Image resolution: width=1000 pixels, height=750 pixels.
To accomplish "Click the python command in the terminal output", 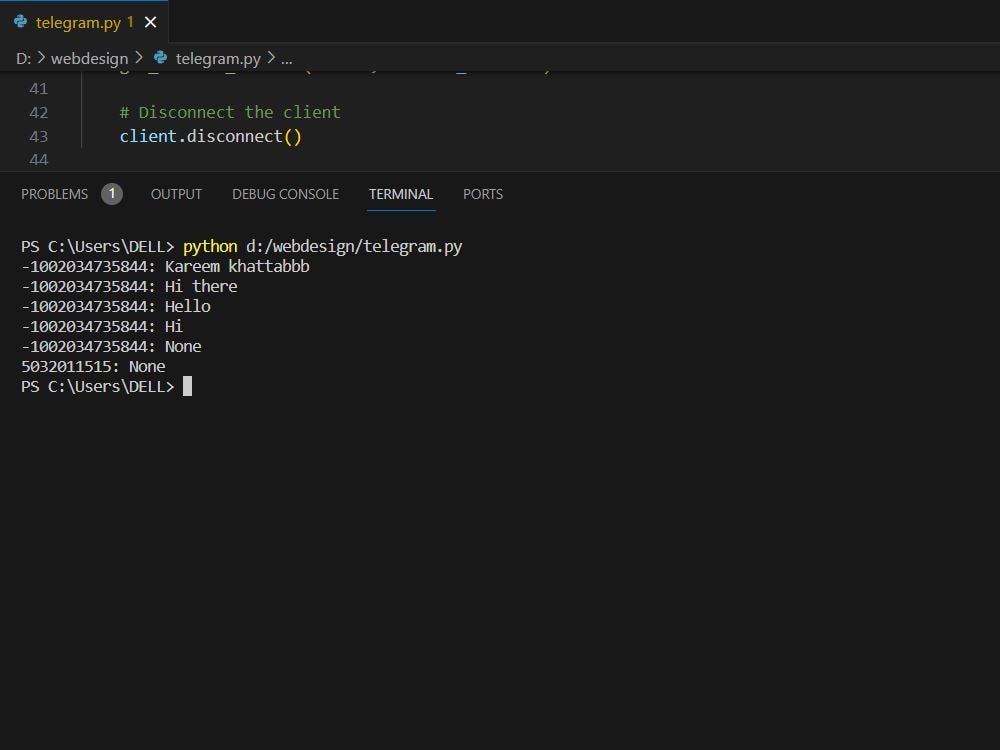I will coord(210,246).
